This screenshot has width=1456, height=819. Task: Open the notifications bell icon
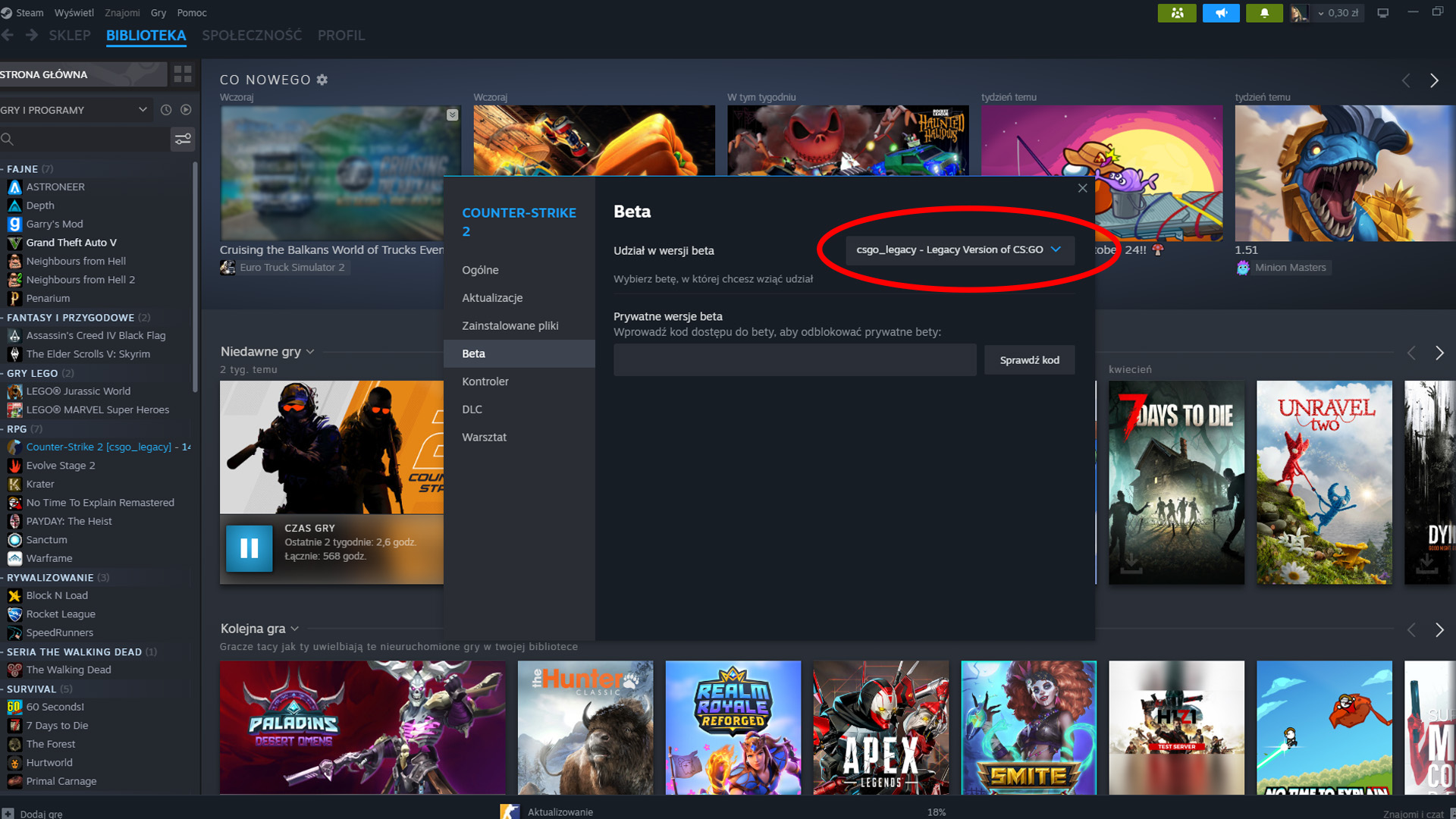[1264, 13]
